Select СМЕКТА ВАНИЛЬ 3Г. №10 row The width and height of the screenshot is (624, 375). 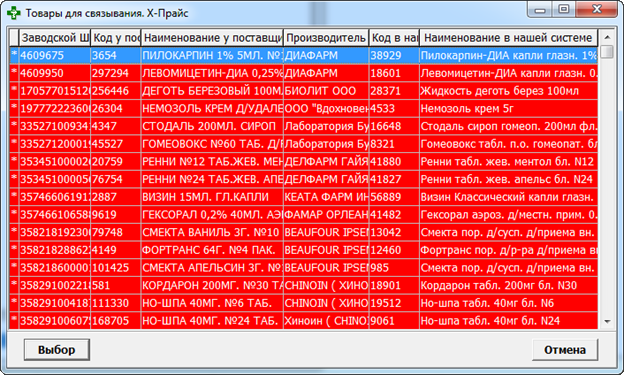(x=304, y=232)
